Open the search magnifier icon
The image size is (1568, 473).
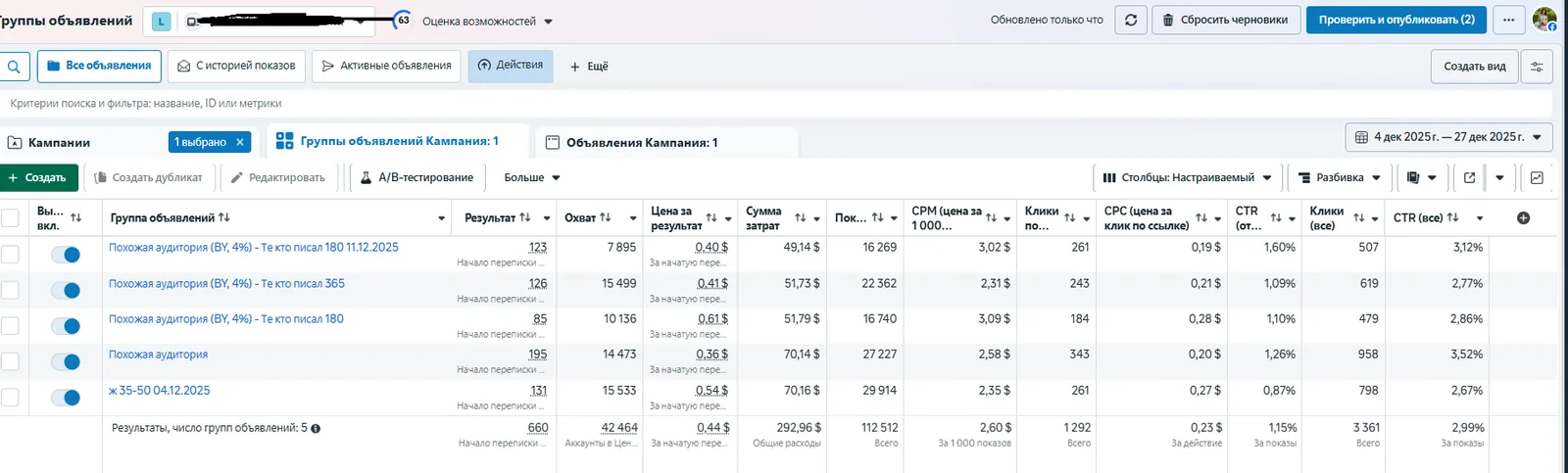tap(14, 67)
